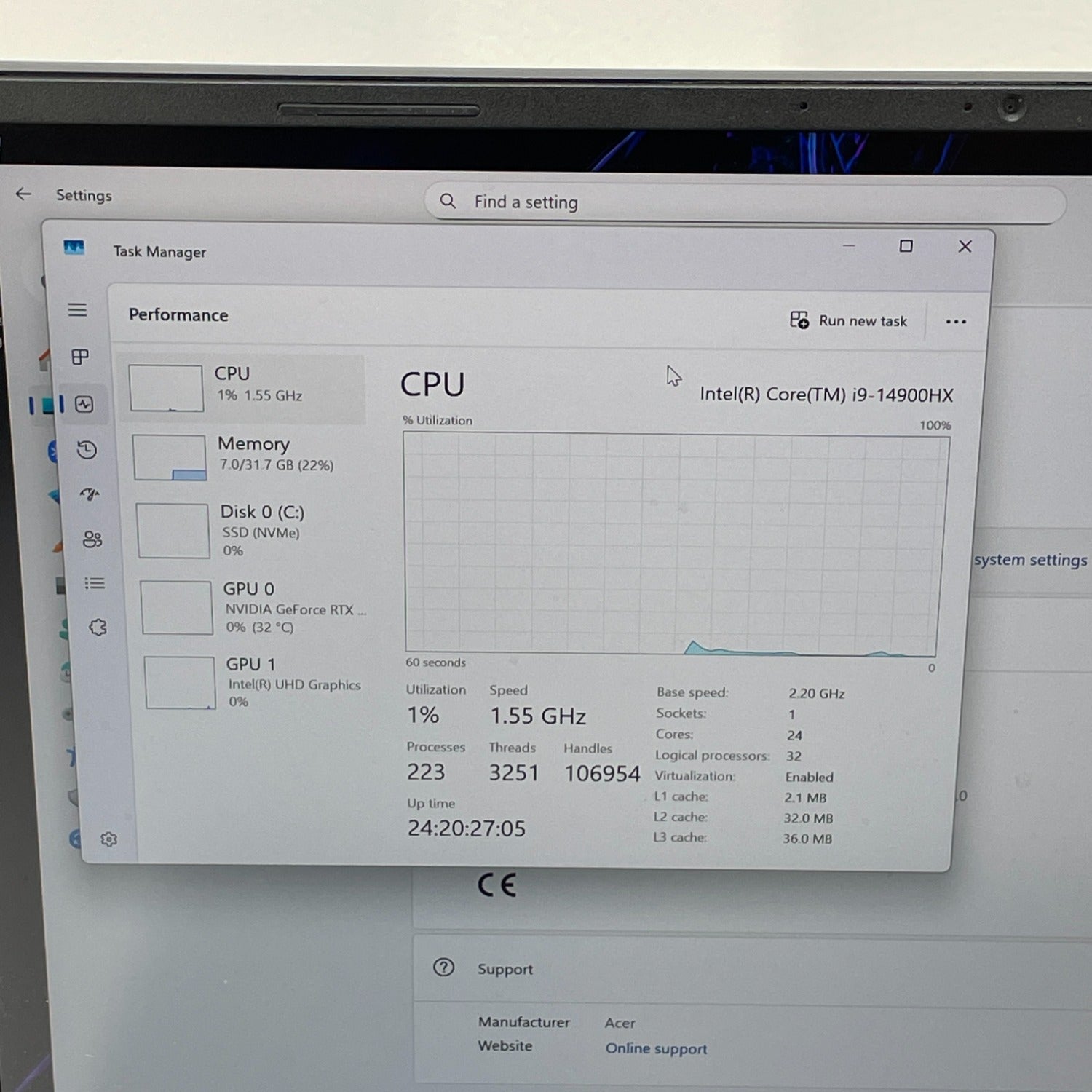Image resolution: width=1092 pixels, height=1092 pixels.
Task: Open the three-dot more options menu
Action: coord(955,322)
